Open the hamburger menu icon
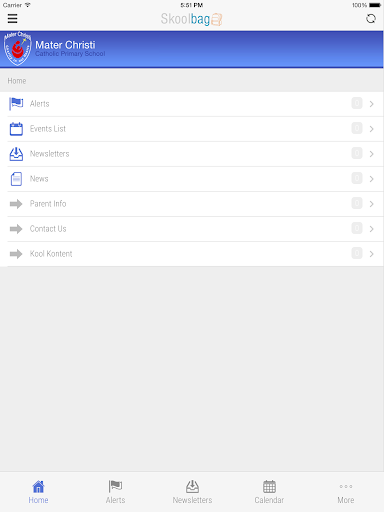This screenshot has height=512, width=384. [12, 19]
